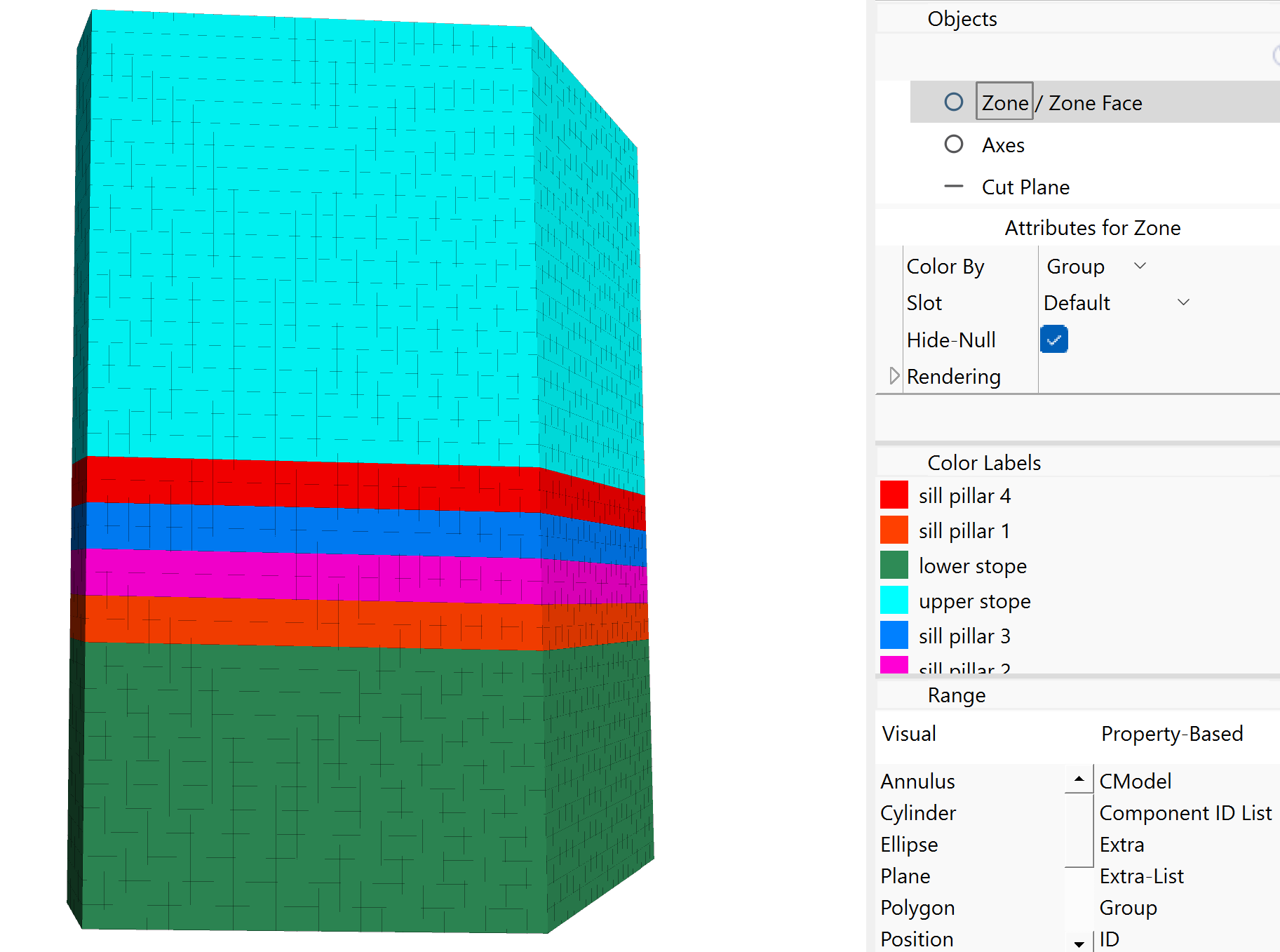Click the blue sill pillar 3 swatch
The width and height of the screenshot is (1280, 952).
click(x=894, y=636)
